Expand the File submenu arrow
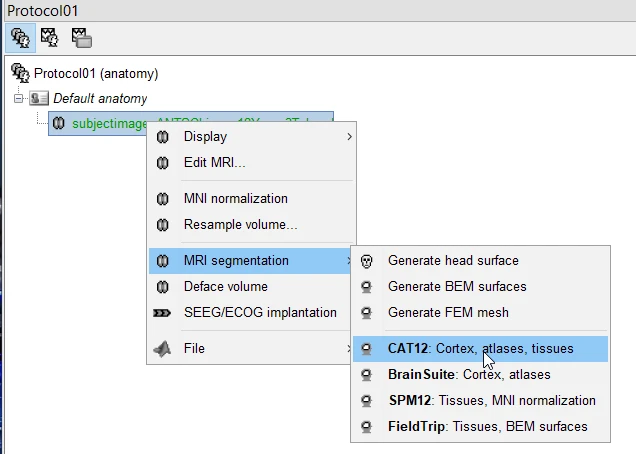636x454 pixels. (x=349, y=348)
